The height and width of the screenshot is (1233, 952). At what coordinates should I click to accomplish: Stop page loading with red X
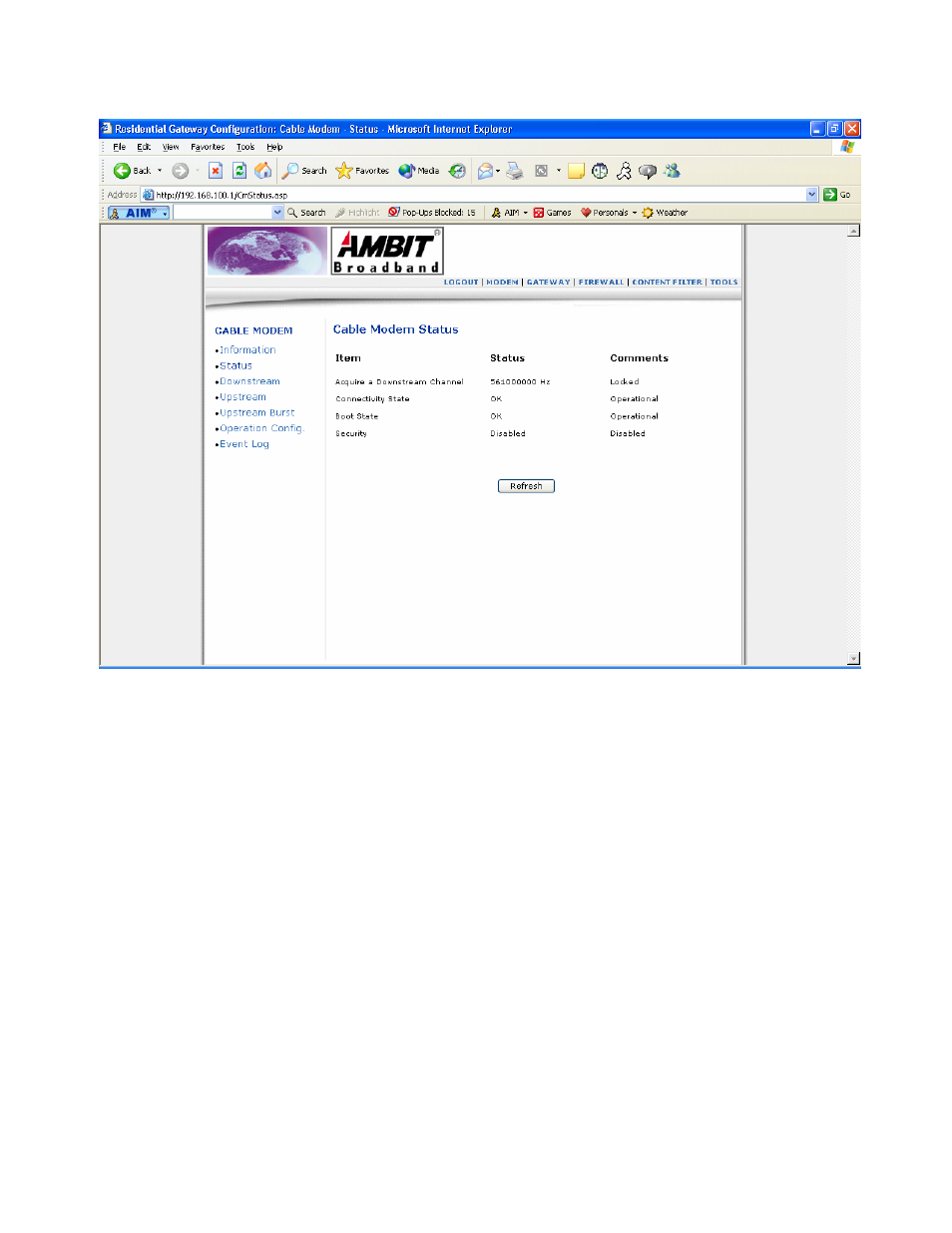[x=215, y=171]
